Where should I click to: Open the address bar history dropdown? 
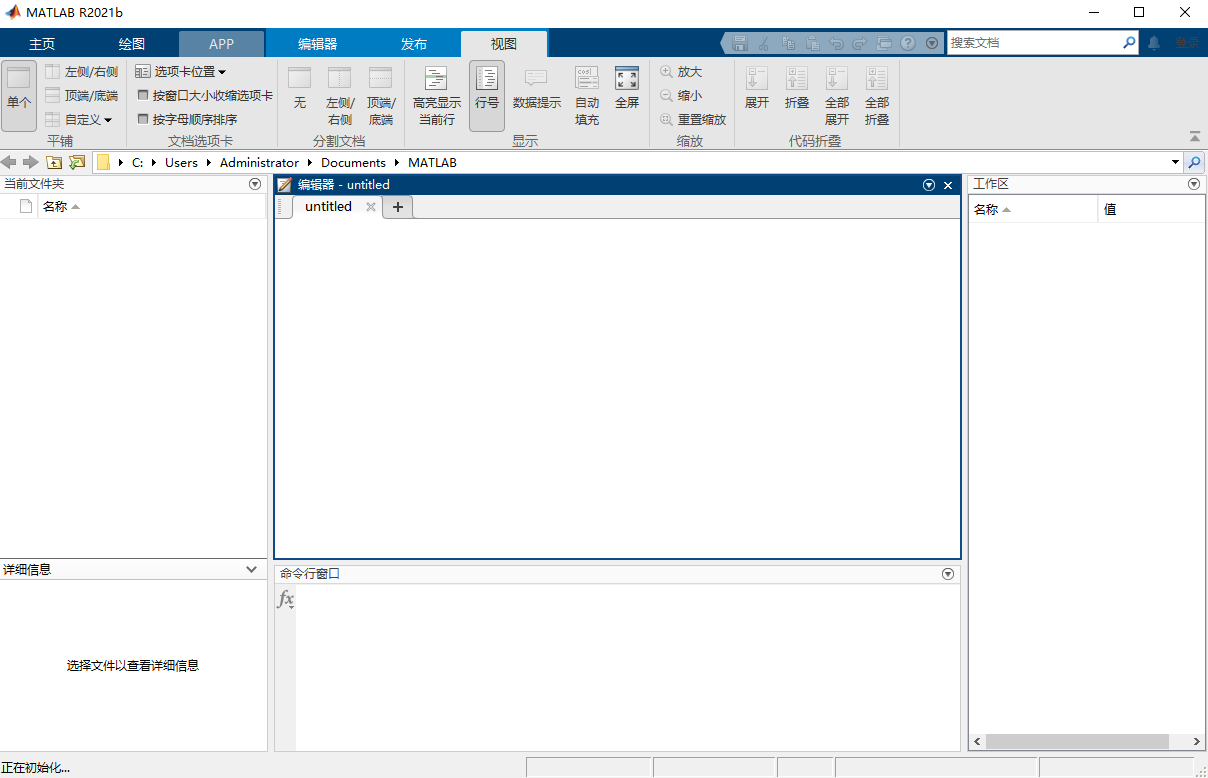(x=1175, y=162)
